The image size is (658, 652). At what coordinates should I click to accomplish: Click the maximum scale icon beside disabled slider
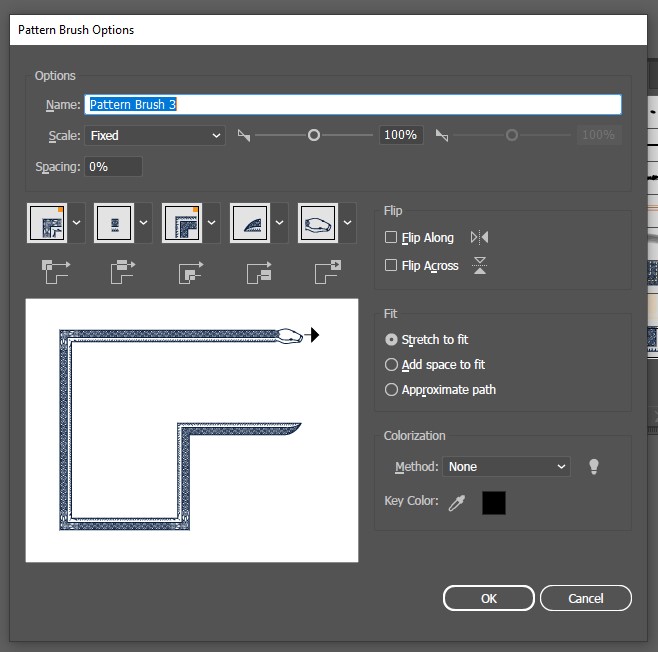point(442,135)
